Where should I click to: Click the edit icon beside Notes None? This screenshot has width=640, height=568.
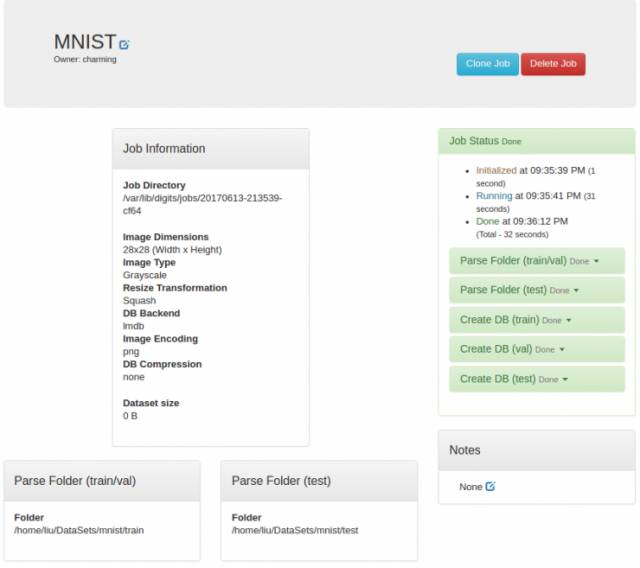pyautogui.click(x=490, y=486)
